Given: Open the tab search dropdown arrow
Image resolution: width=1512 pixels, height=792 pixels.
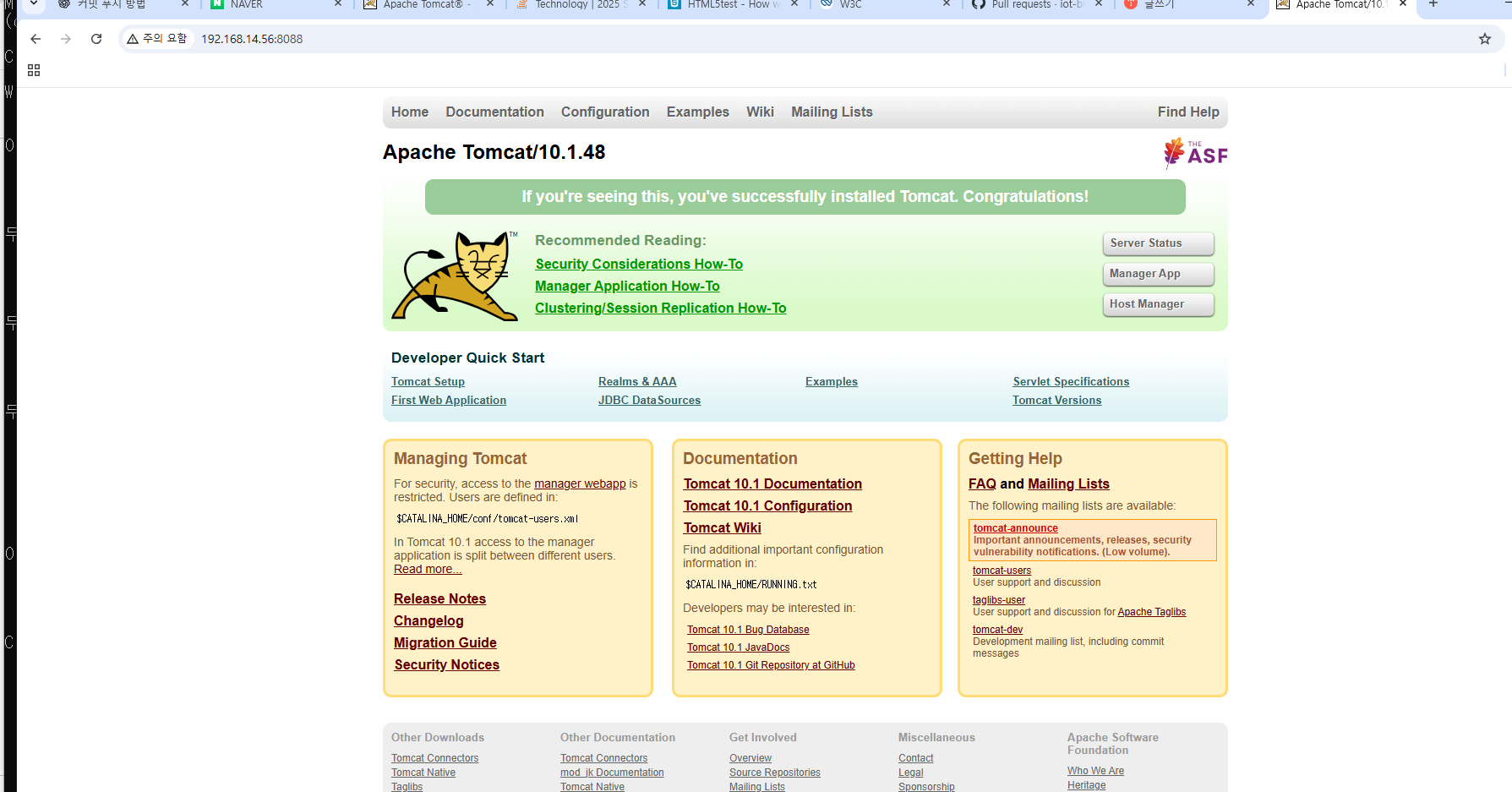Looking at the screenshot, I should pos(33,4).
